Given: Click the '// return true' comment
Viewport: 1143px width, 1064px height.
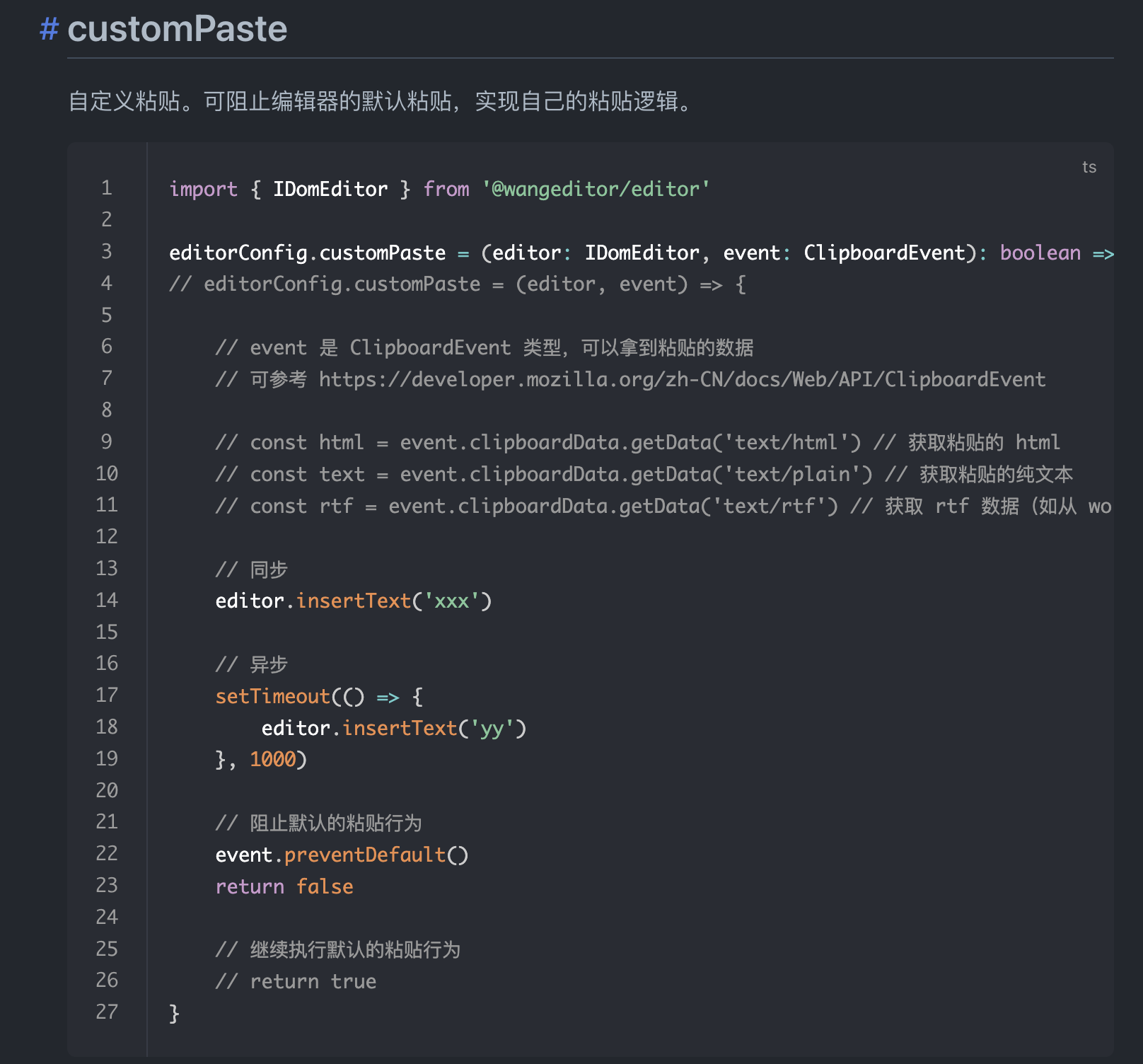Looking at the screenshot, I should coord(296,981).
